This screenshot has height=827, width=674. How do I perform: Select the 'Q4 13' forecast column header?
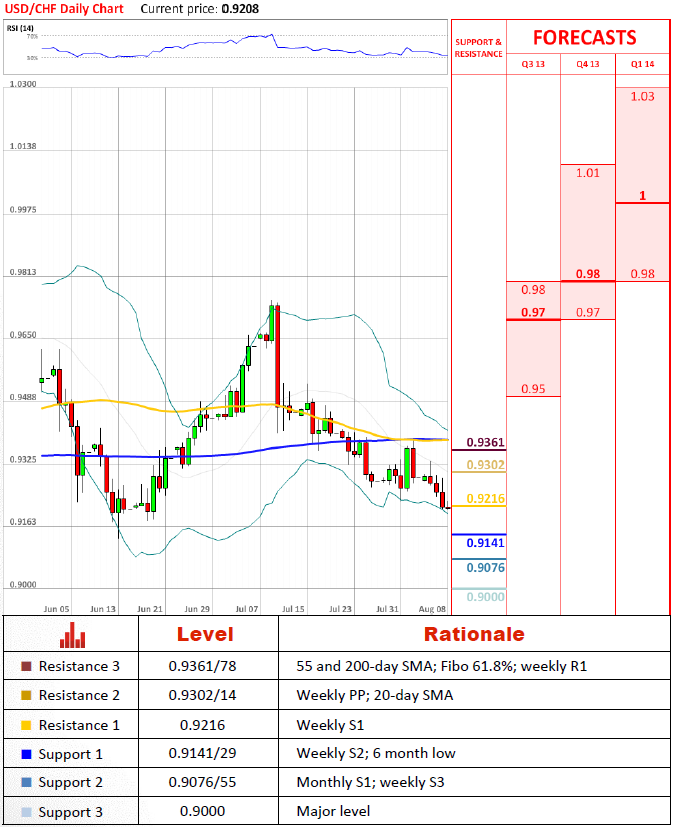click(x=588, y=64)
